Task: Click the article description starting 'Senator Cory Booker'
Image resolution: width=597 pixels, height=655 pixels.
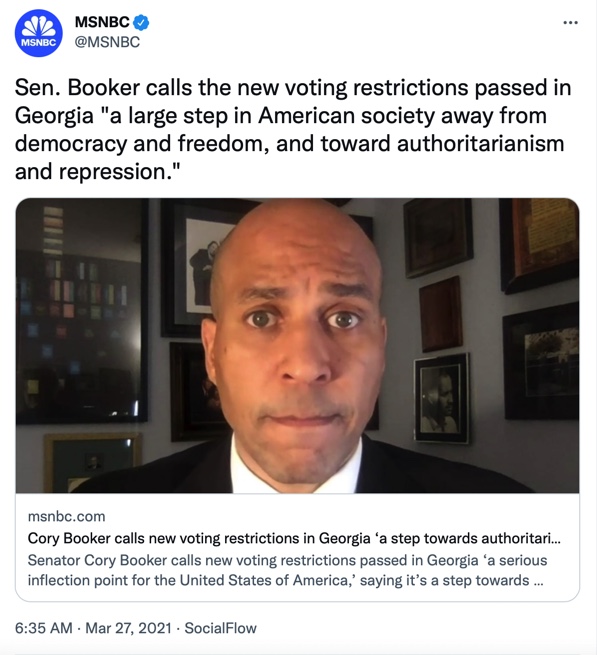Action: pos(287,570)
